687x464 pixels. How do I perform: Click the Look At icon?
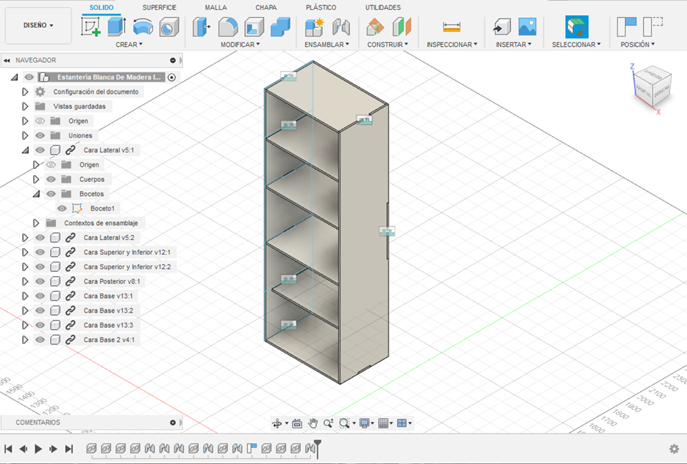297,423
